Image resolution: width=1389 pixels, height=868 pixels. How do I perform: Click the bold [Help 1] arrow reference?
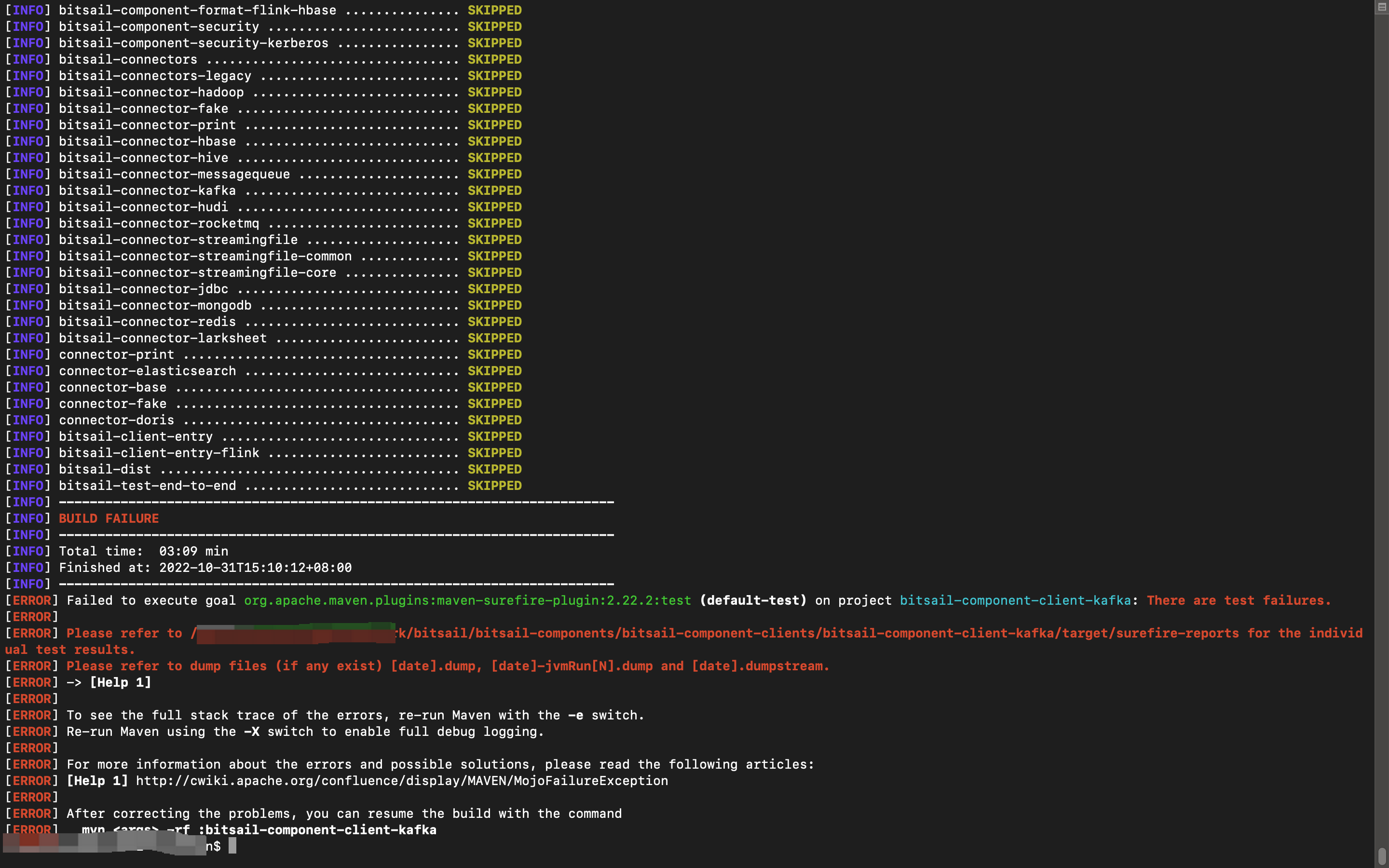(121, 682)
